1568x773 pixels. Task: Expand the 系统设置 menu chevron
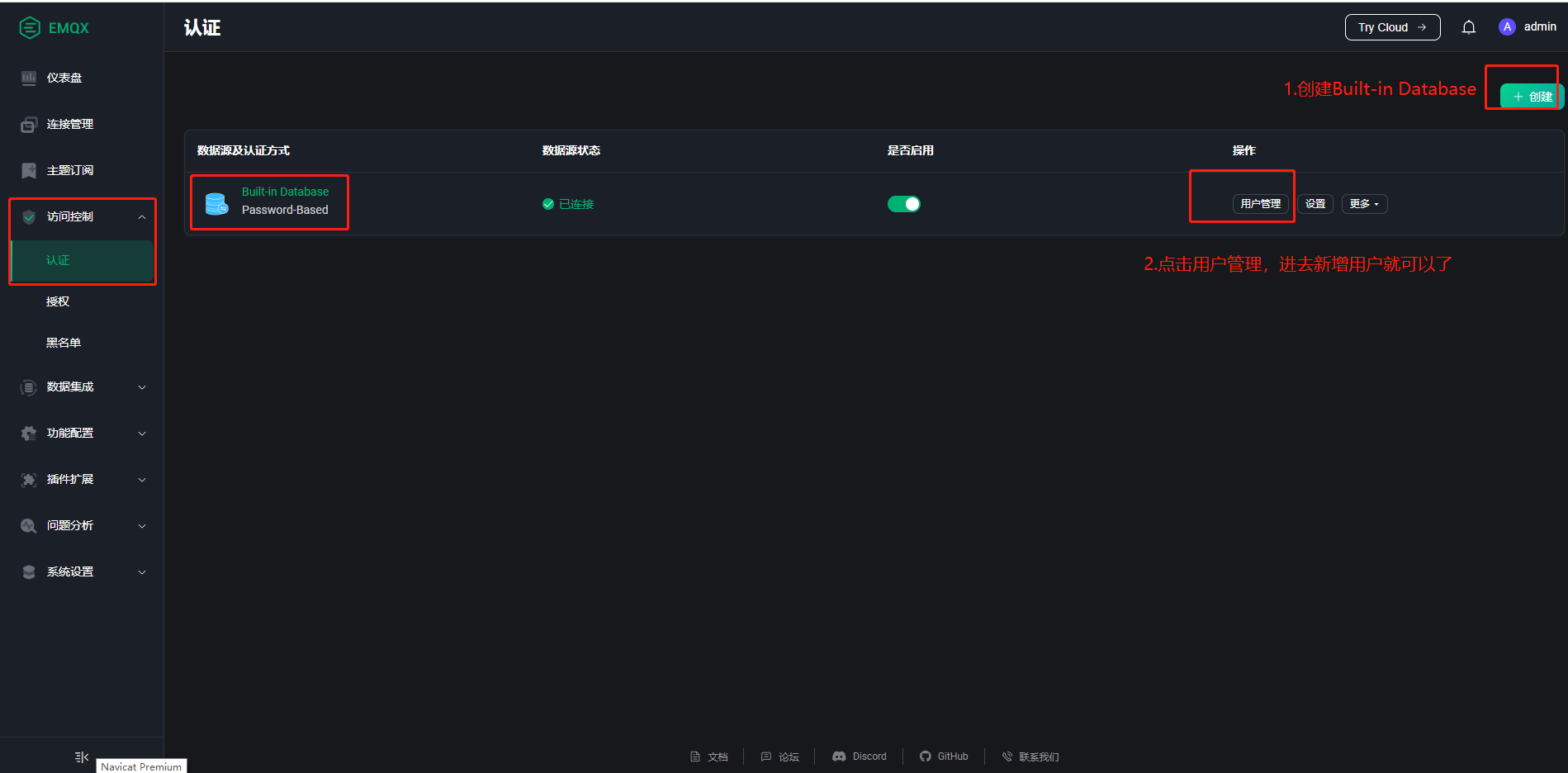[x=142, y=572]
